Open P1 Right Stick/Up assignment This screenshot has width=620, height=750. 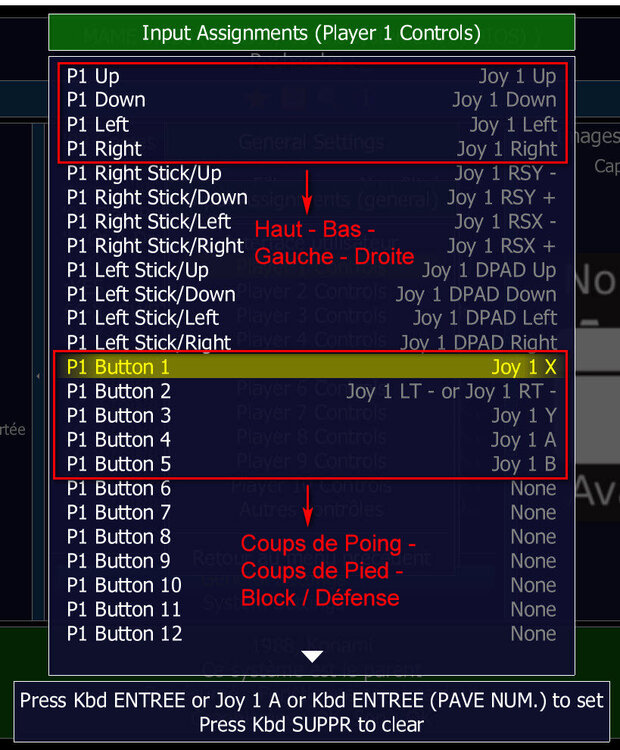311,173
